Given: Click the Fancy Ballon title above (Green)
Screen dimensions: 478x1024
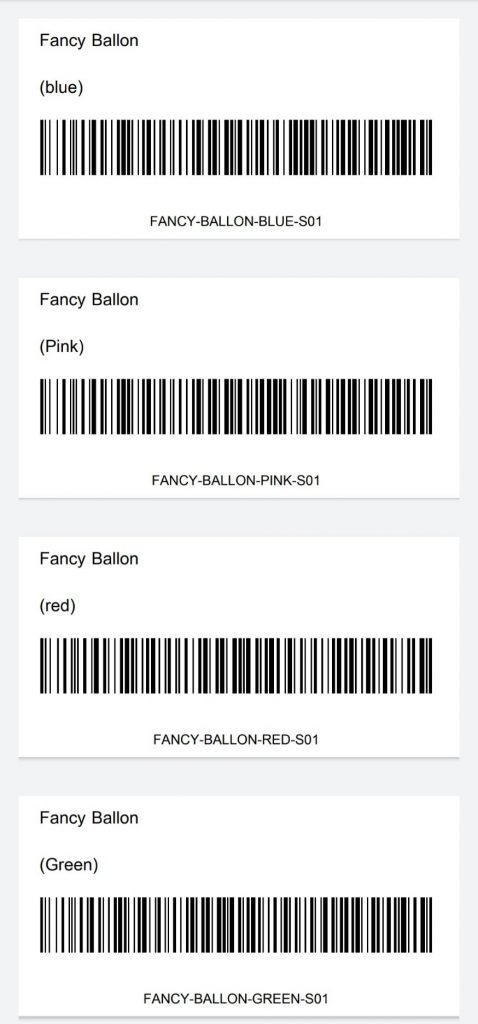Looking at the screenshot, I should [x=89, y=819].
